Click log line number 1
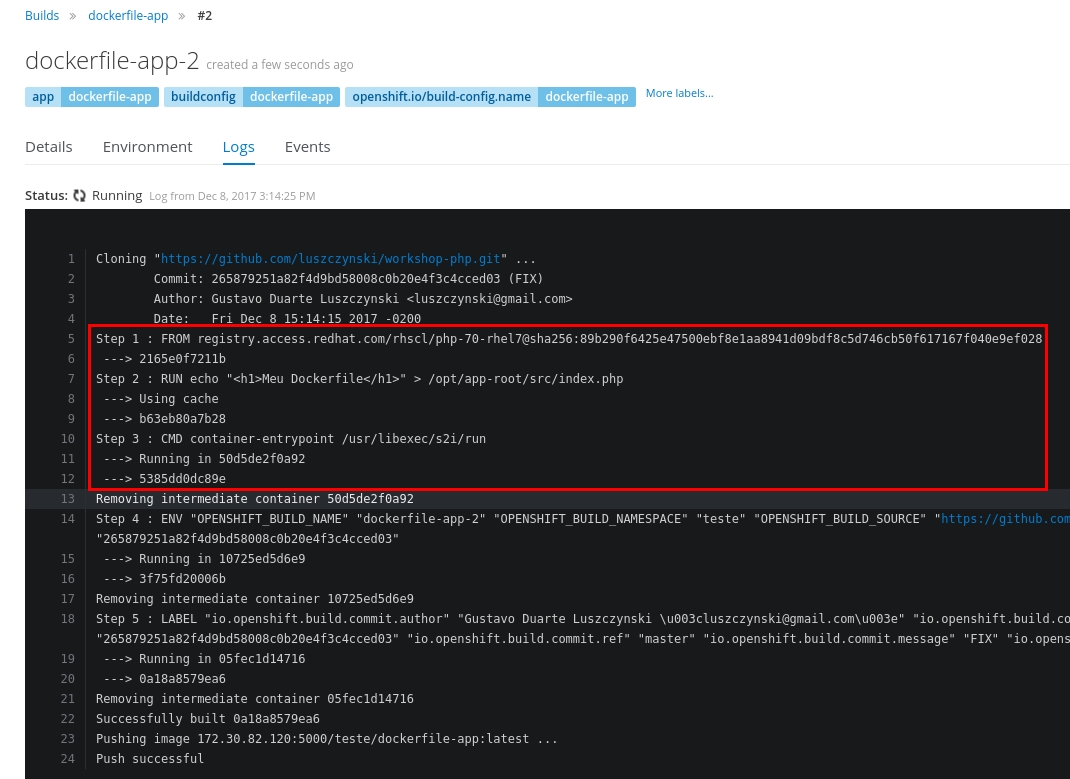This screenshot has width=1070, height=779. pos(71,259)
